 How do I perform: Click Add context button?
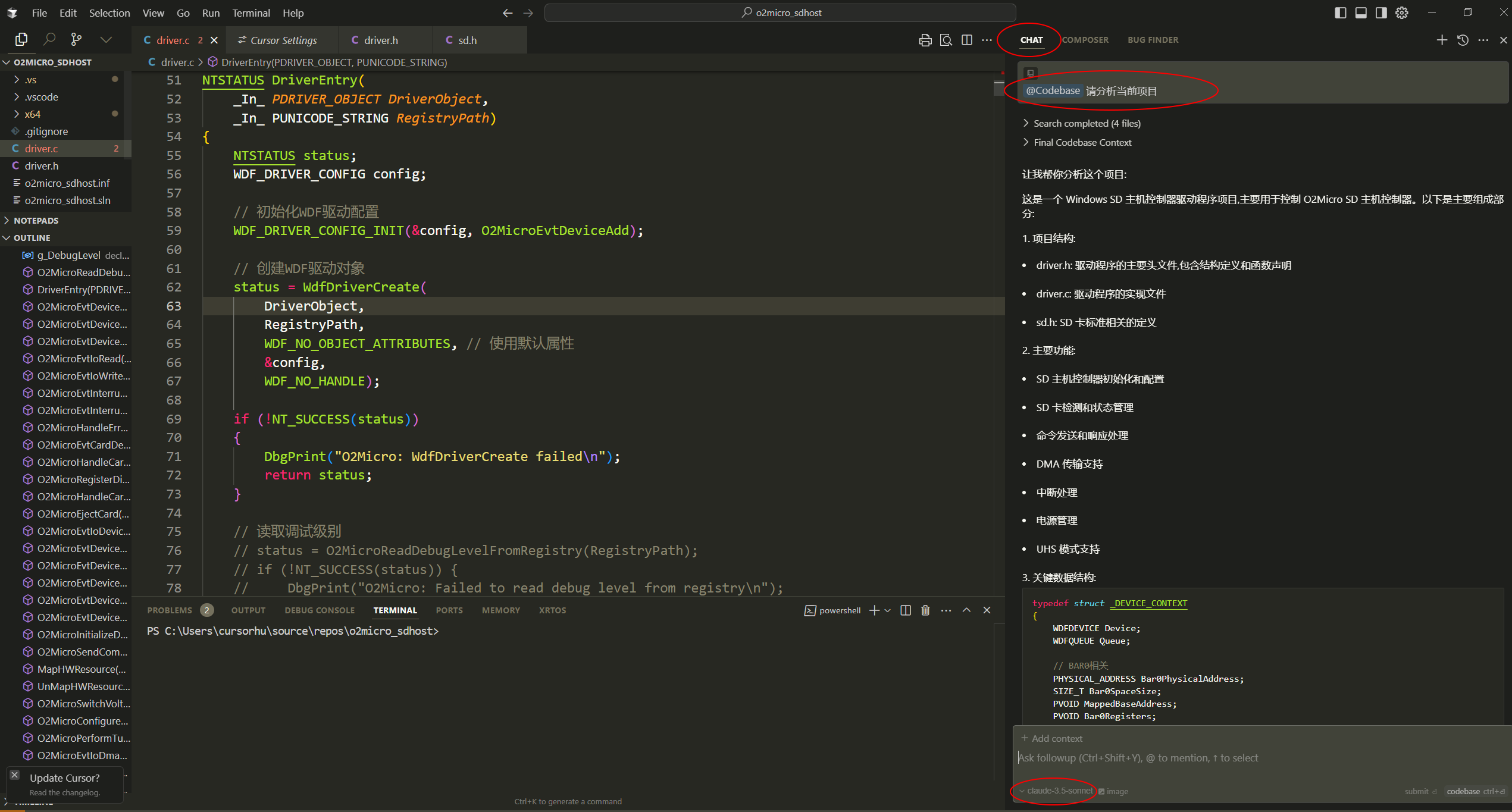1052,738
